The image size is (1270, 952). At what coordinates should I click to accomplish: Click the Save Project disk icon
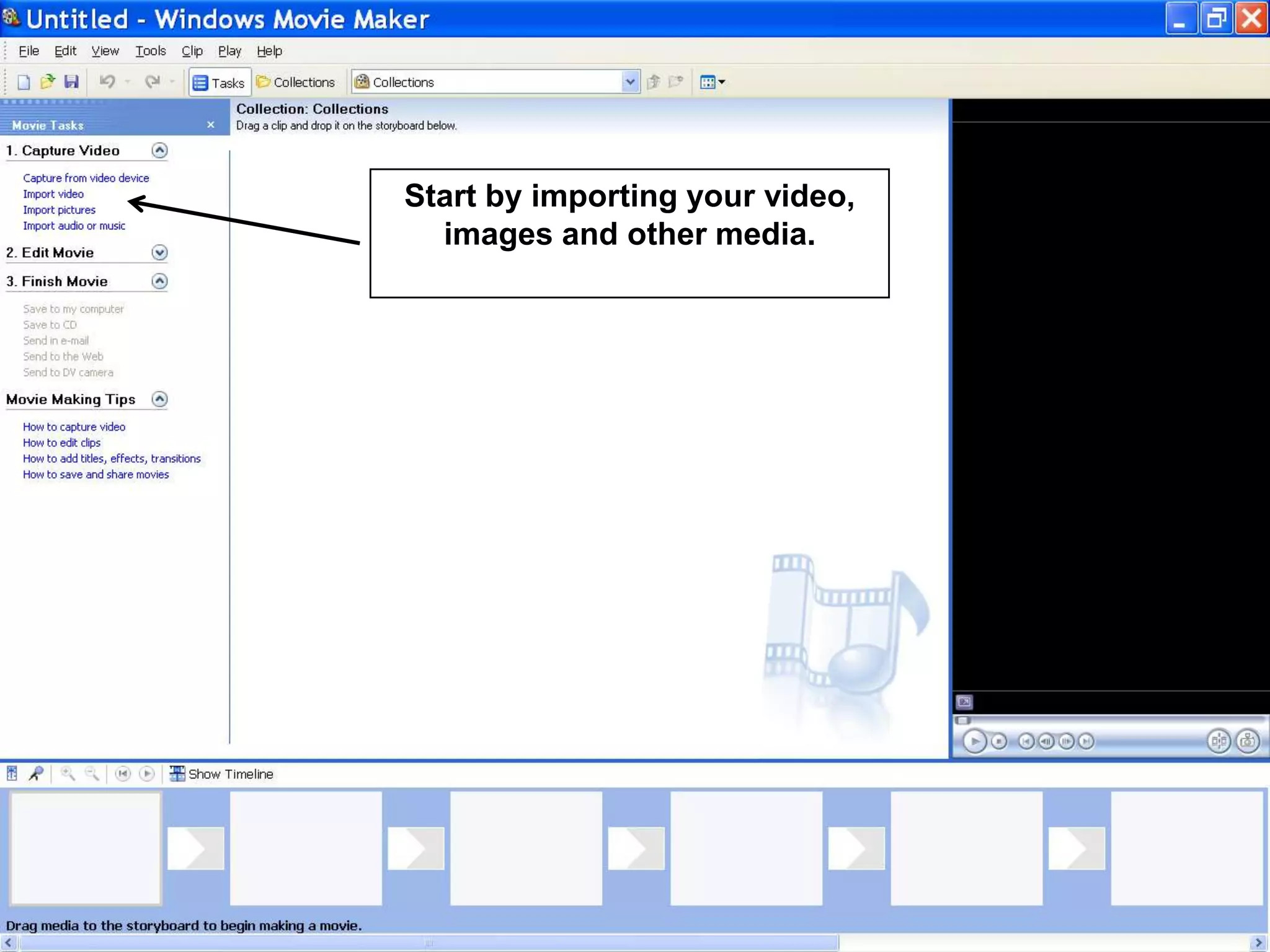71,82
